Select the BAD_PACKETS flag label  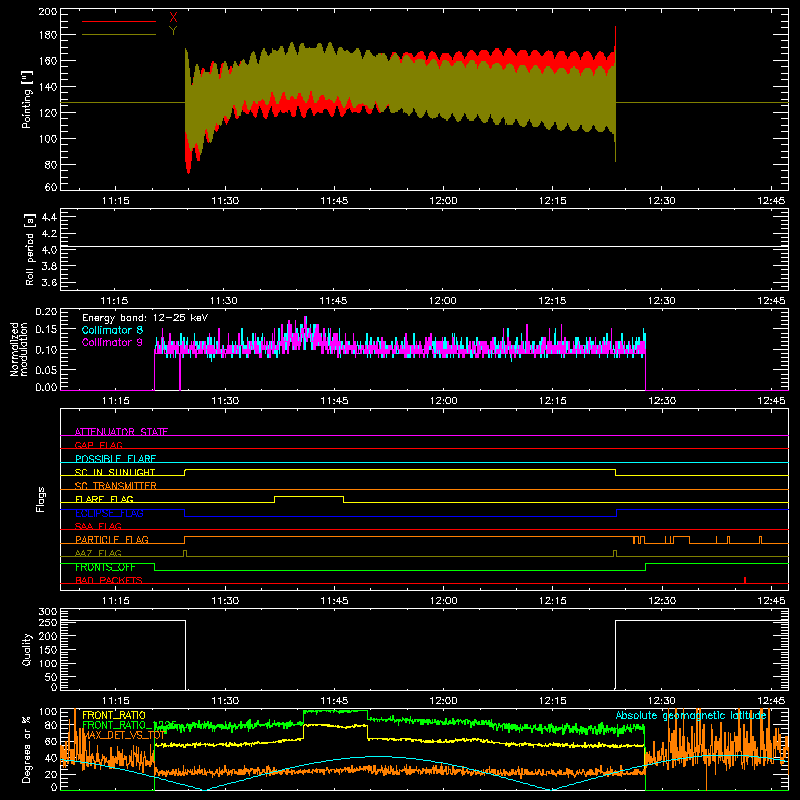pyautogui.click(x=109, y=580)
